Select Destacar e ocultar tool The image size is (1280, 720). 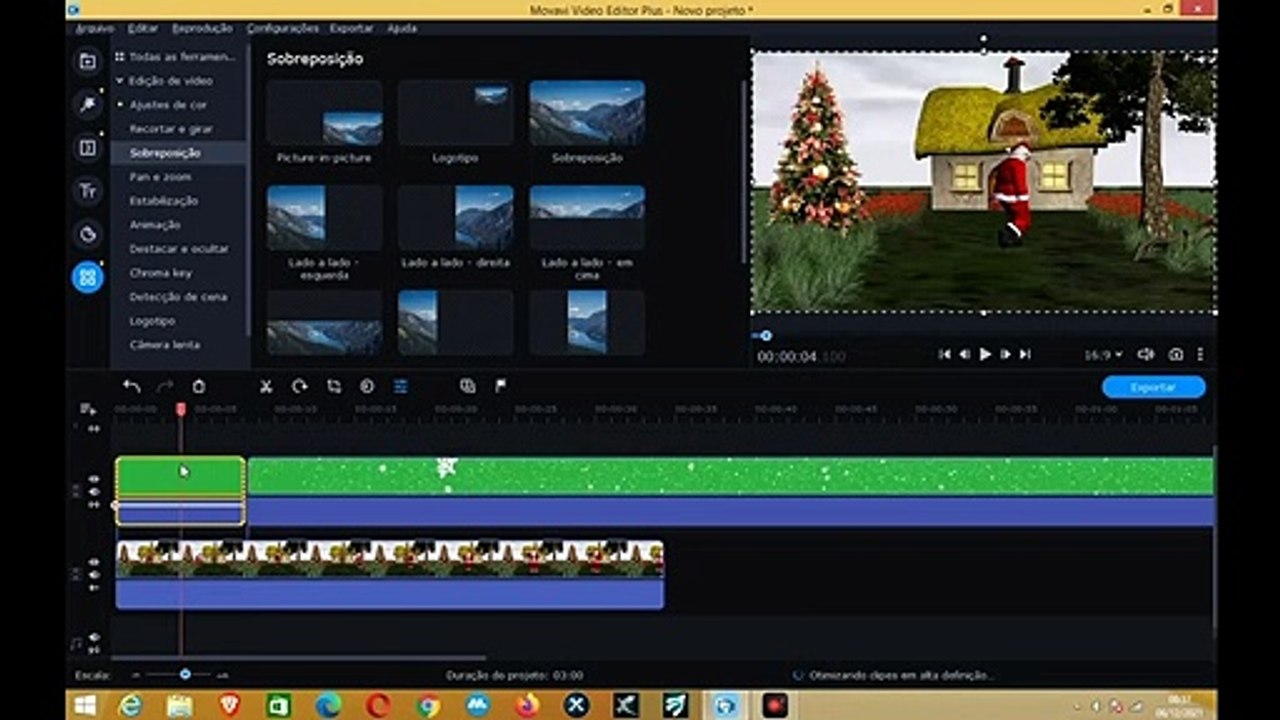[x=179, y=249]
